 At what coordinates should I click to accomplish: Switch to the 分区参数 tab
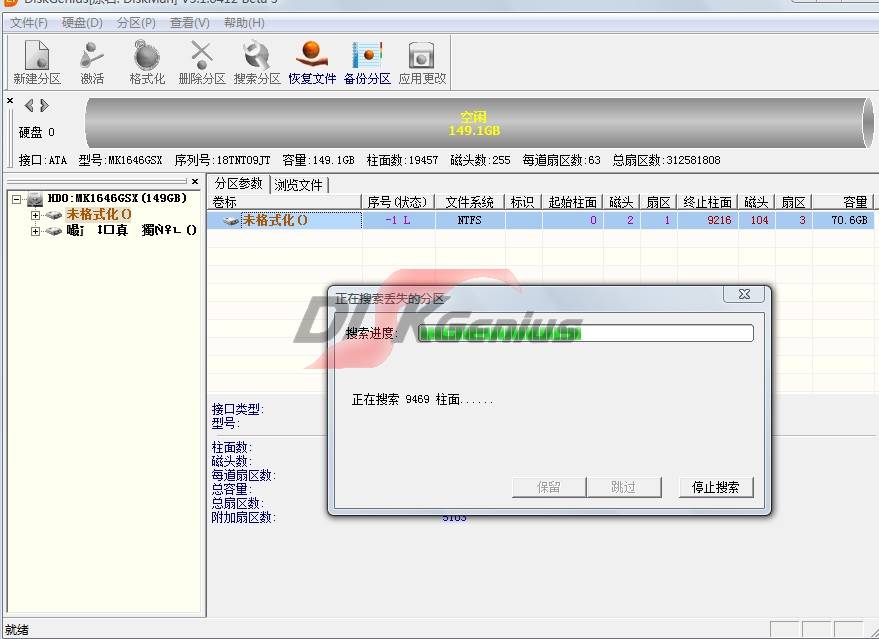[x=238, y=184]
